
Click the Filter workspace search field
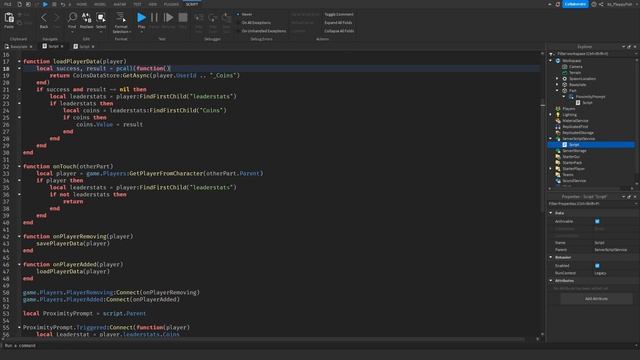click(x=592, y=53)
